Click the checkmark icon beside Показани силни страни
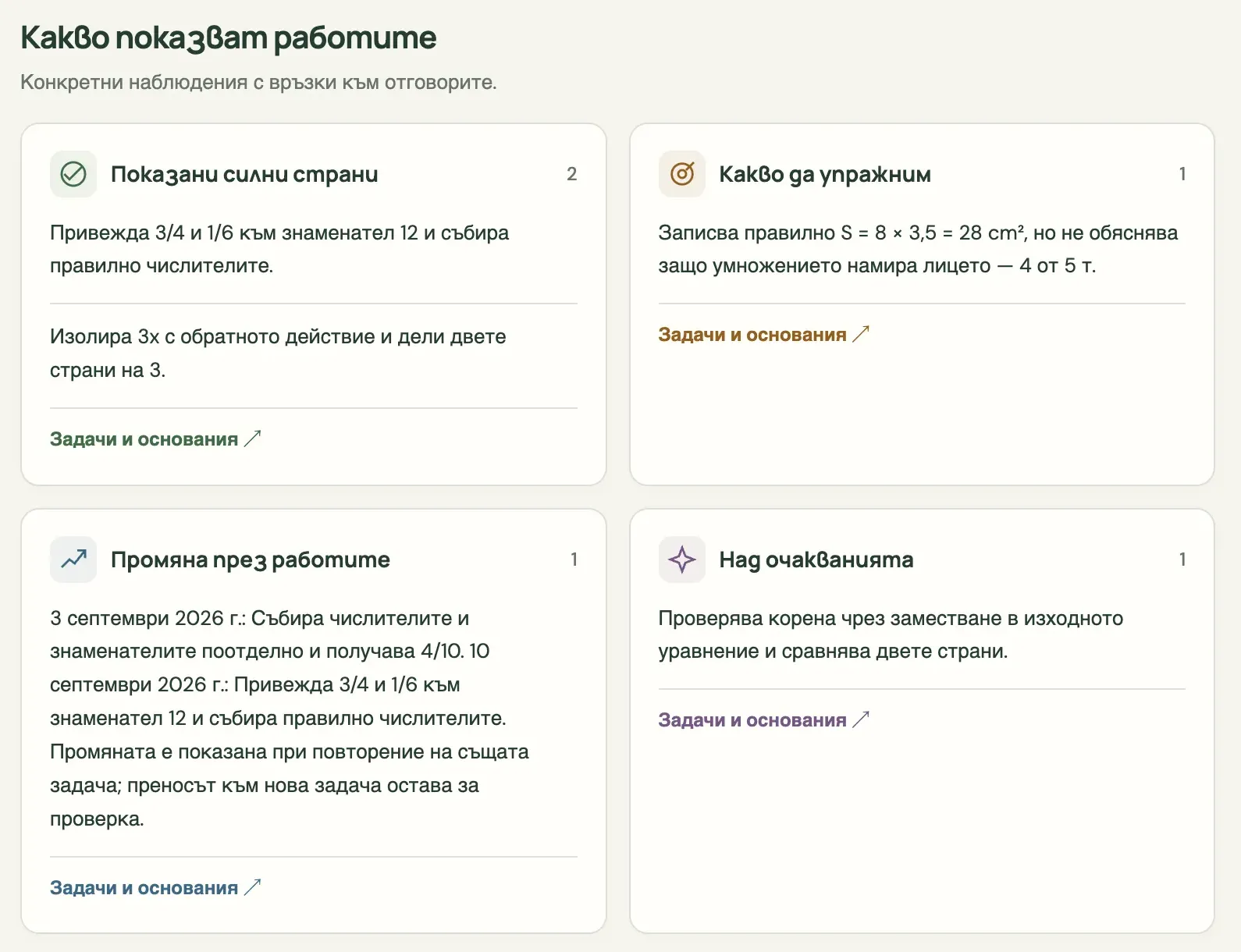The image size is (1241, 952). [x=73, y=174]
